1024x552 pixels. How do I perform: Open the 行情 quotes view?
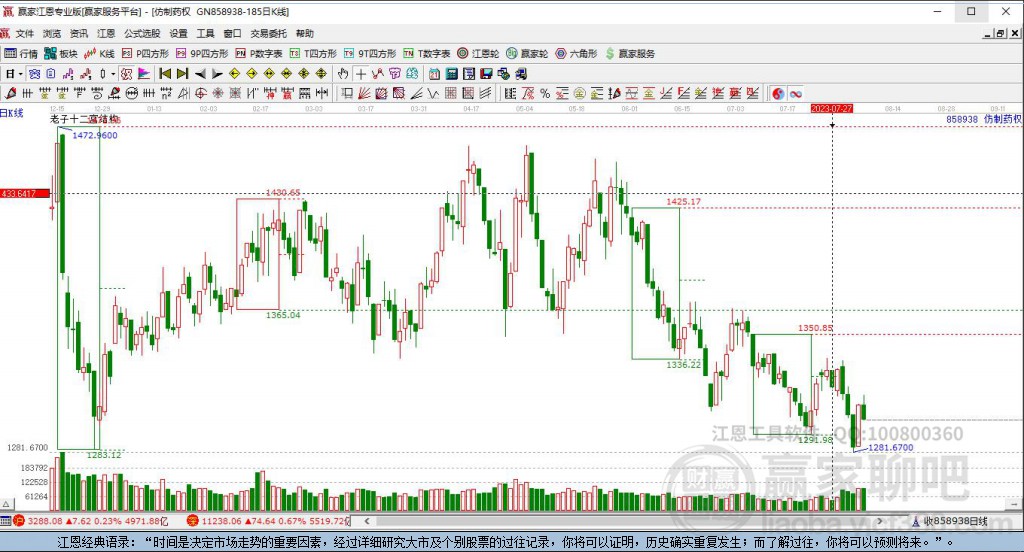21,54
